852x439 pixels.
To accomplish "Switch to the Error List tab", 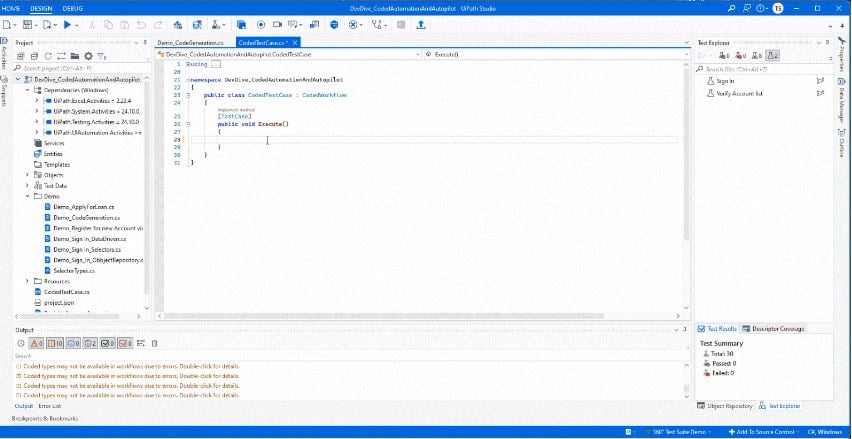I will [x=50, y=406].
